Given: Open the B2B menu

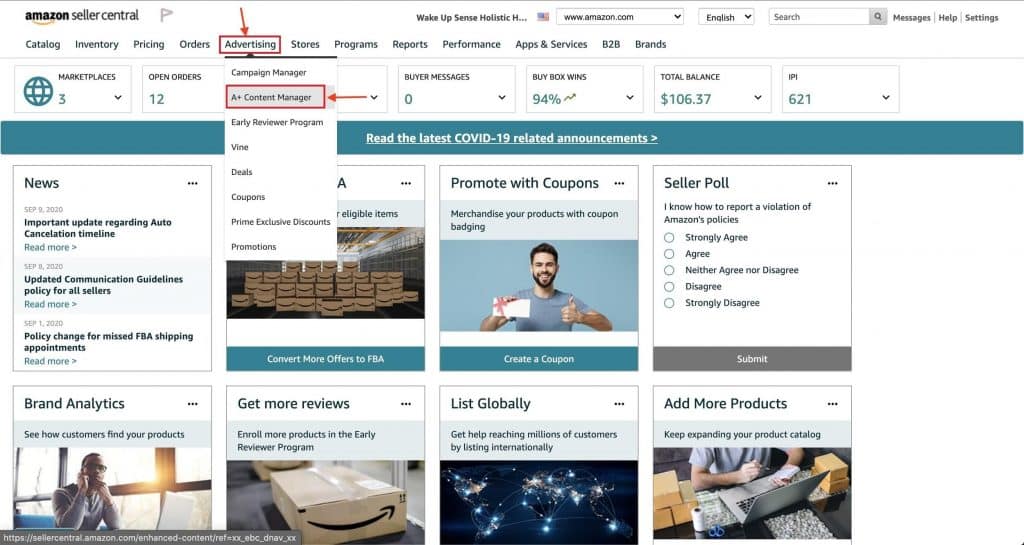Looking at the screenshot, I should (611, 44).
